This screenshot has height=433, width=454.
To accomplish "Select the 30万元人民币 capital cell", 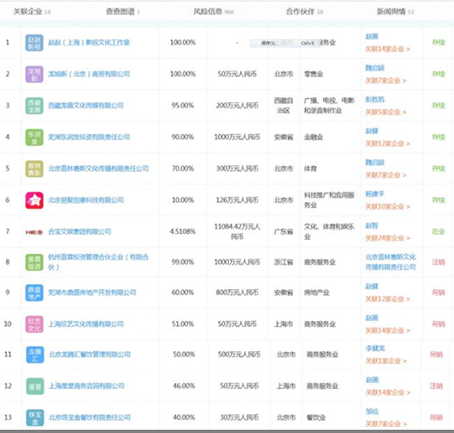I will click(239, 417).
